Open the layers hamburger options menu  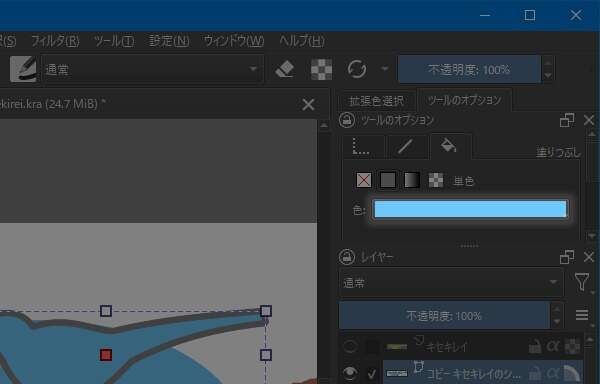point(582,315)
